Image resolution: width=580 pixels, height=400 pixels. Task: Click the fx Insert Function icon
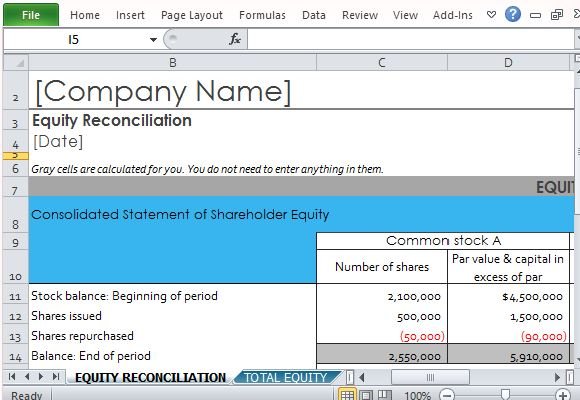point(235,38)
